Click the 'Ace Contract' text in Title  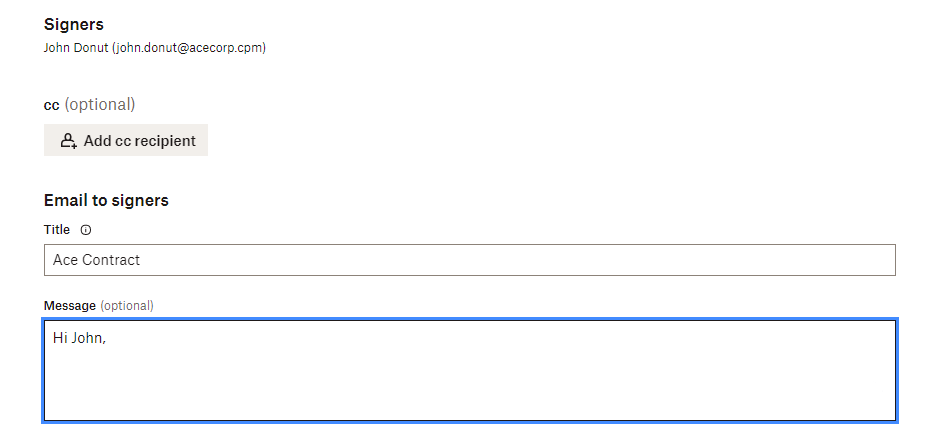coord(96,260)
